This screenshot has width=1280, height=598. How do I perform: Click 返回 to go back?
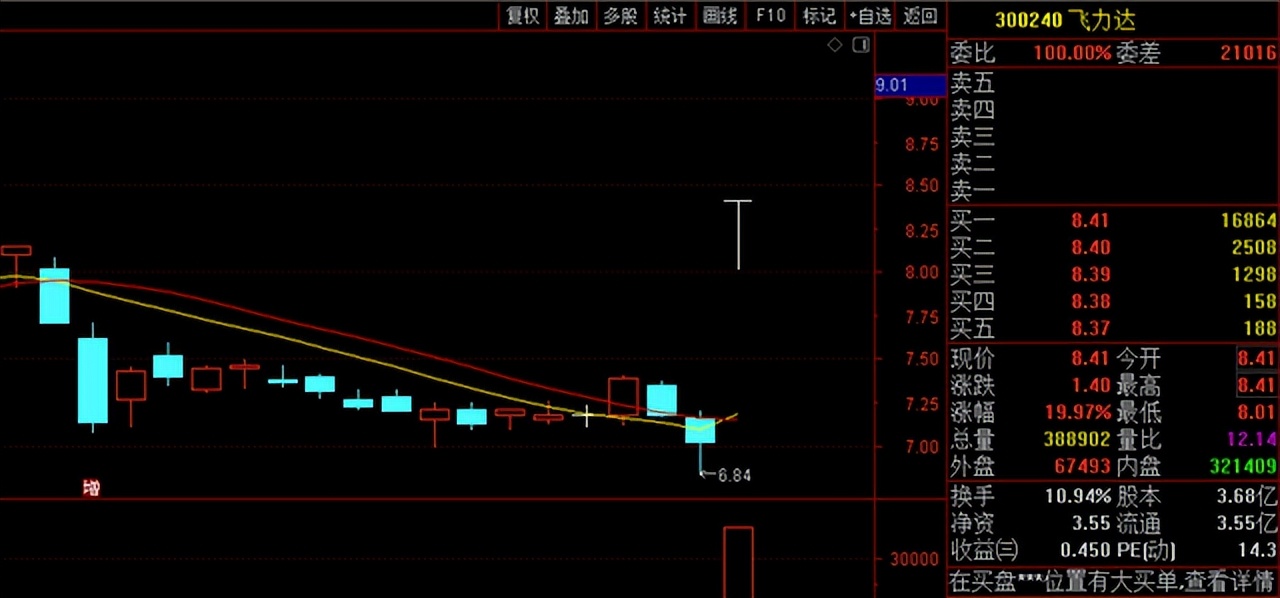click(920, 15)
